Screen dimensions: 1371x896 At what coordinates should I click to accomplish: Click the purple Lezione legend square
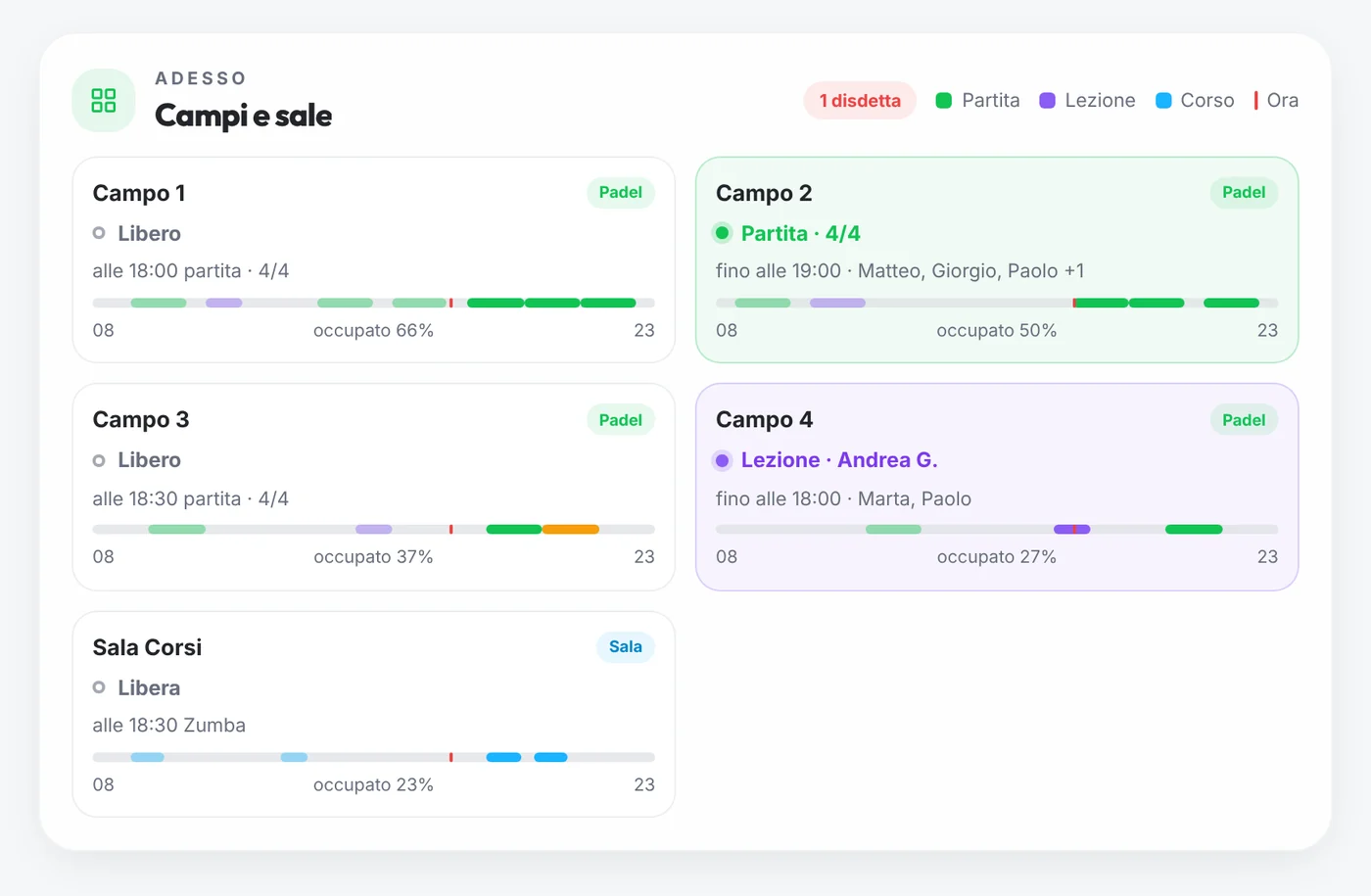[1047, 100]
